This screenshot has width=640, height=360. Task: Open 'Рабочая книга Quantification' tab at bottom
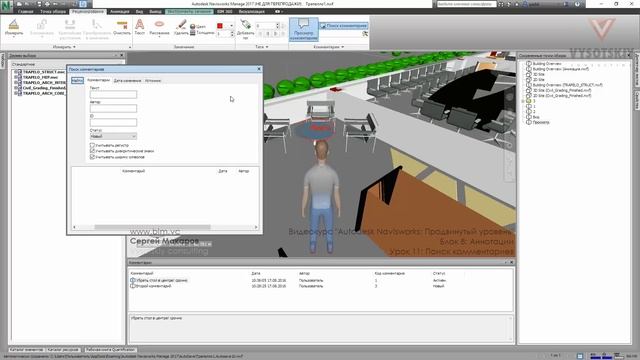pyautogui.click(x=110, y=350)
